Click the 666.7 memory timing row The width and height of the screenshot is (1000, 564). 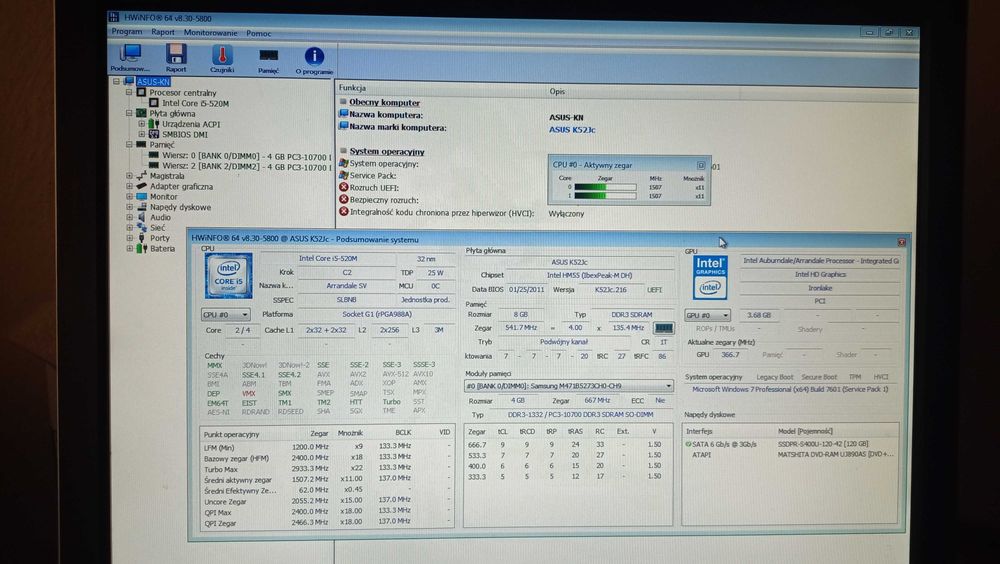point(566,444)
